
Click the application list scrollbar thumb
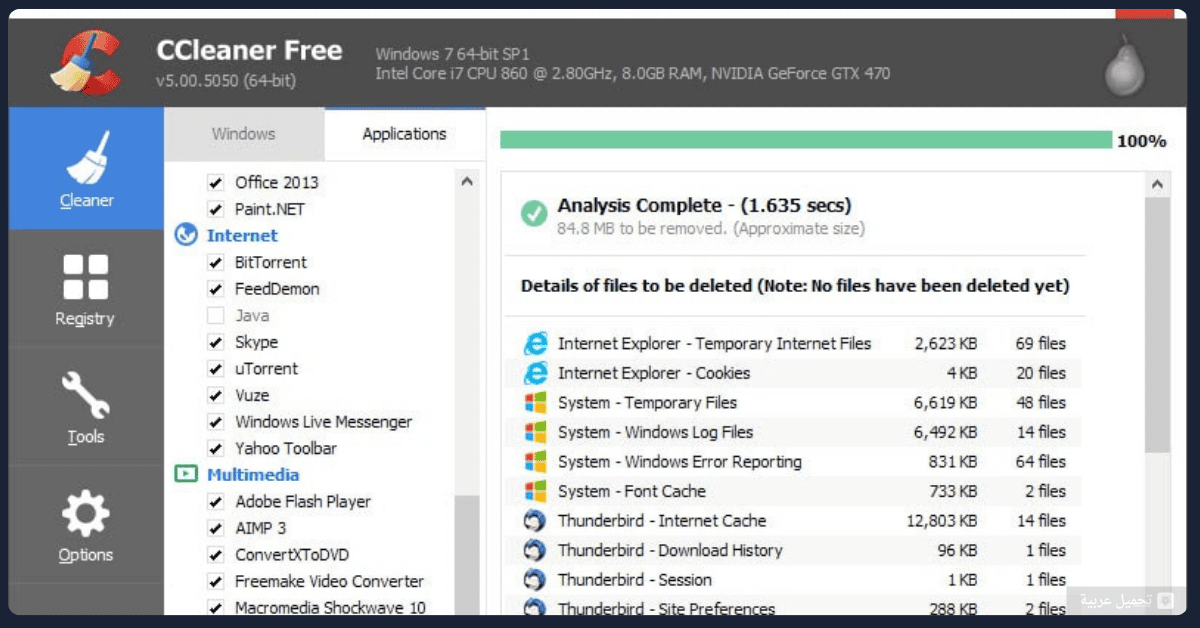click(467, 555)
